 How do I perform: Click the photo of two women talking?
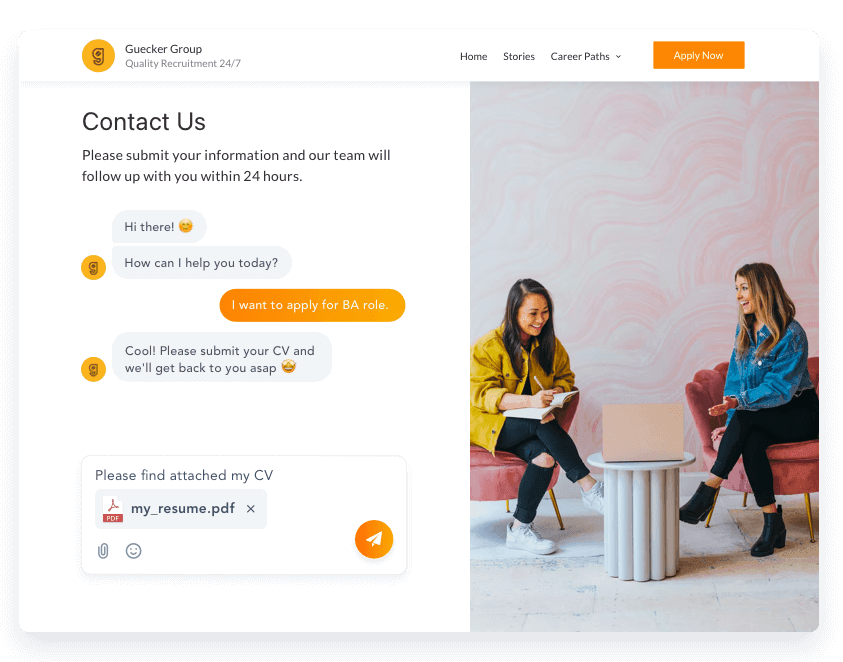tap(644, 357)
